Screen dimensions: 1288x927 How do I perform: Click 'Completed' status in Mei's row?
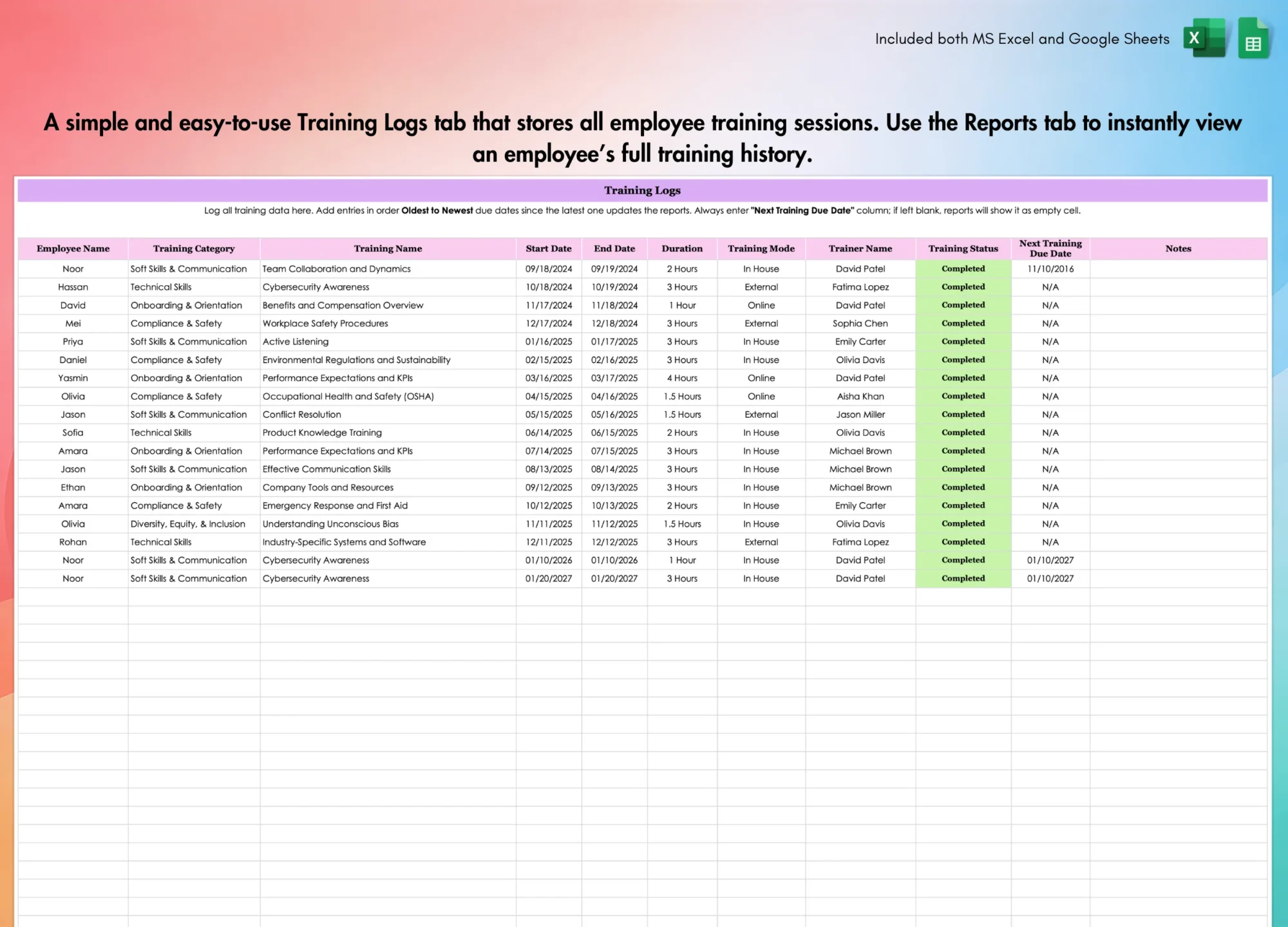[x=963, y=323]
